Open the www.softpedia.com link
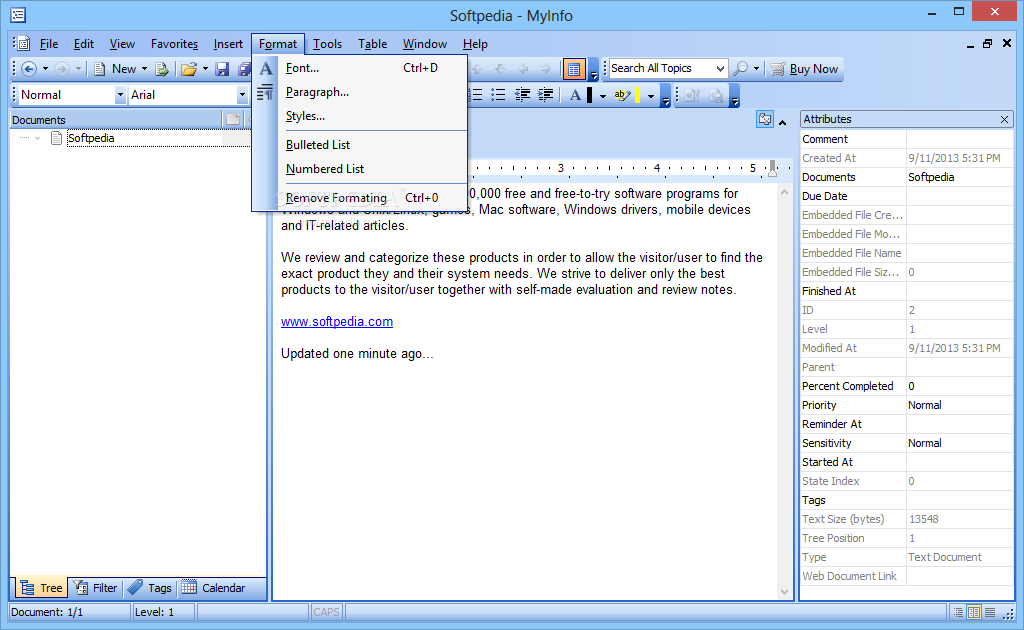 point(337,322)
